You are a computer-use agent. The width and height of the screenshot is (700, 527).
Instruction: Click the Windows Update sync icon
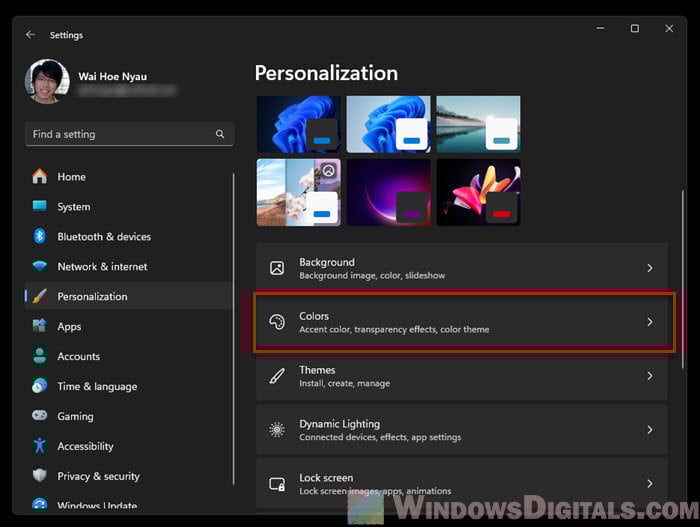[40, 504]
